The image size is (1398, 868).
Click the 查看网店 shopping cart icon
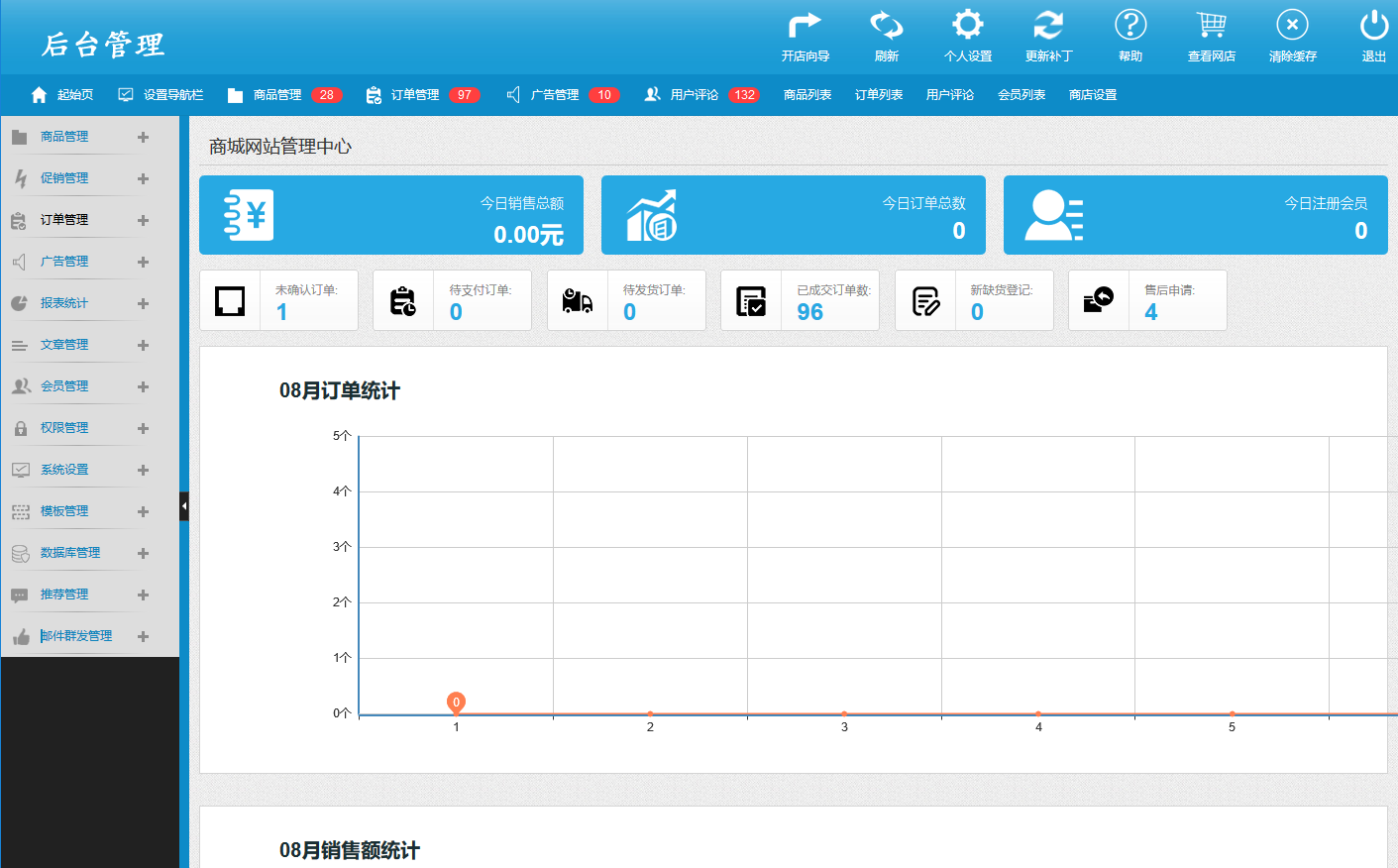pos(1211,25)
